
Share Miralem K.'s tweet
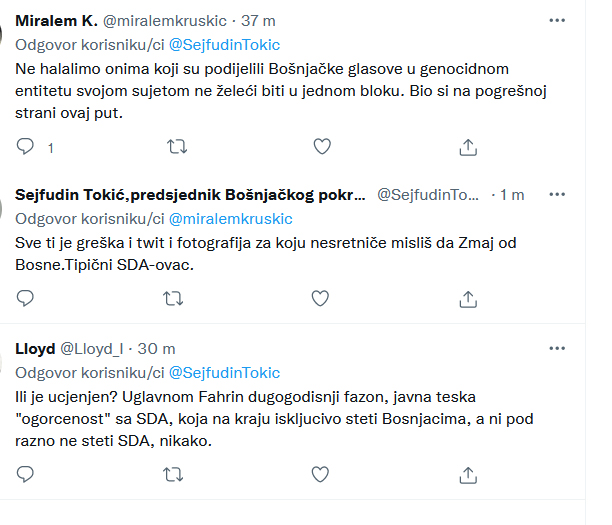(x=467, y=147)
